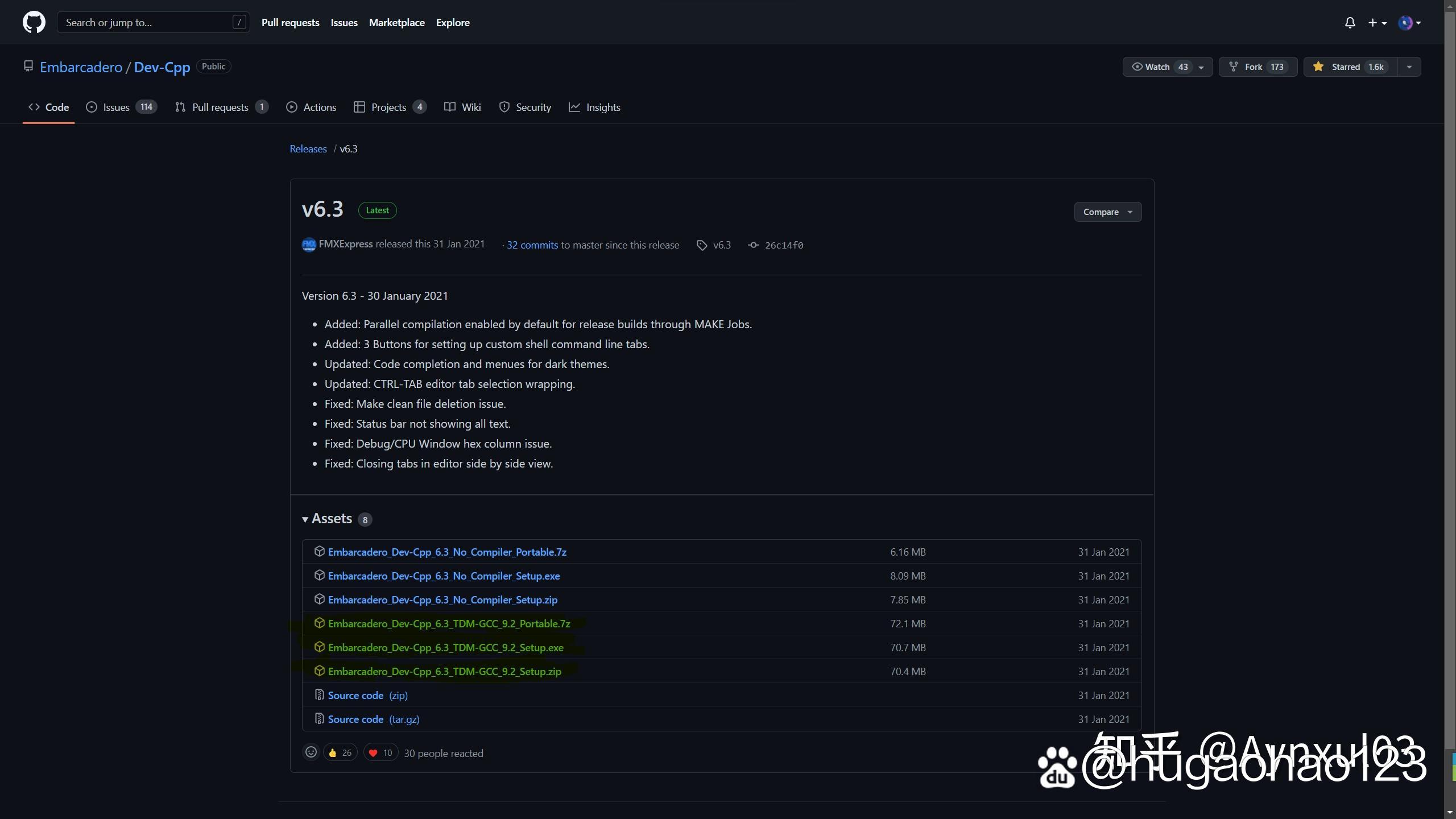This screenshot has width=1456, height=819.
Task: Toggle the thumbs up reaction 26
Action: click(340, 752)
